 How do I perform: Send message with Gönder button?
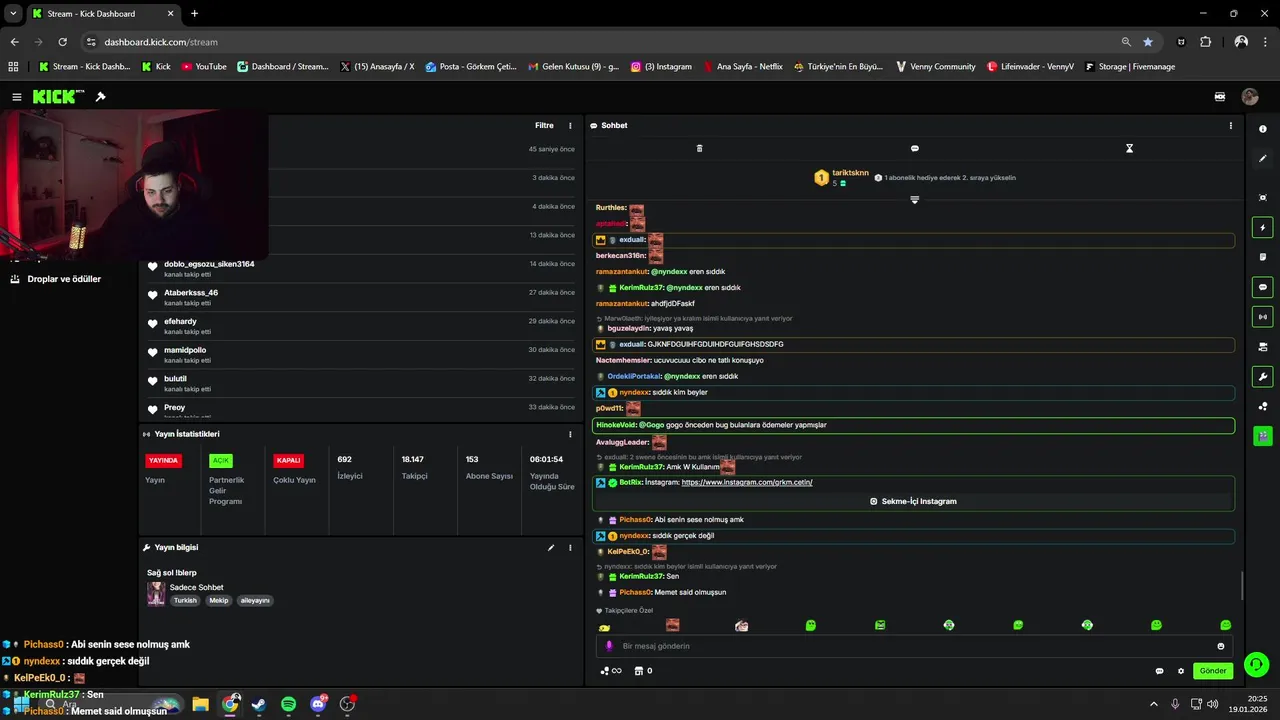pyautogui.click(x=1213, y=671)
